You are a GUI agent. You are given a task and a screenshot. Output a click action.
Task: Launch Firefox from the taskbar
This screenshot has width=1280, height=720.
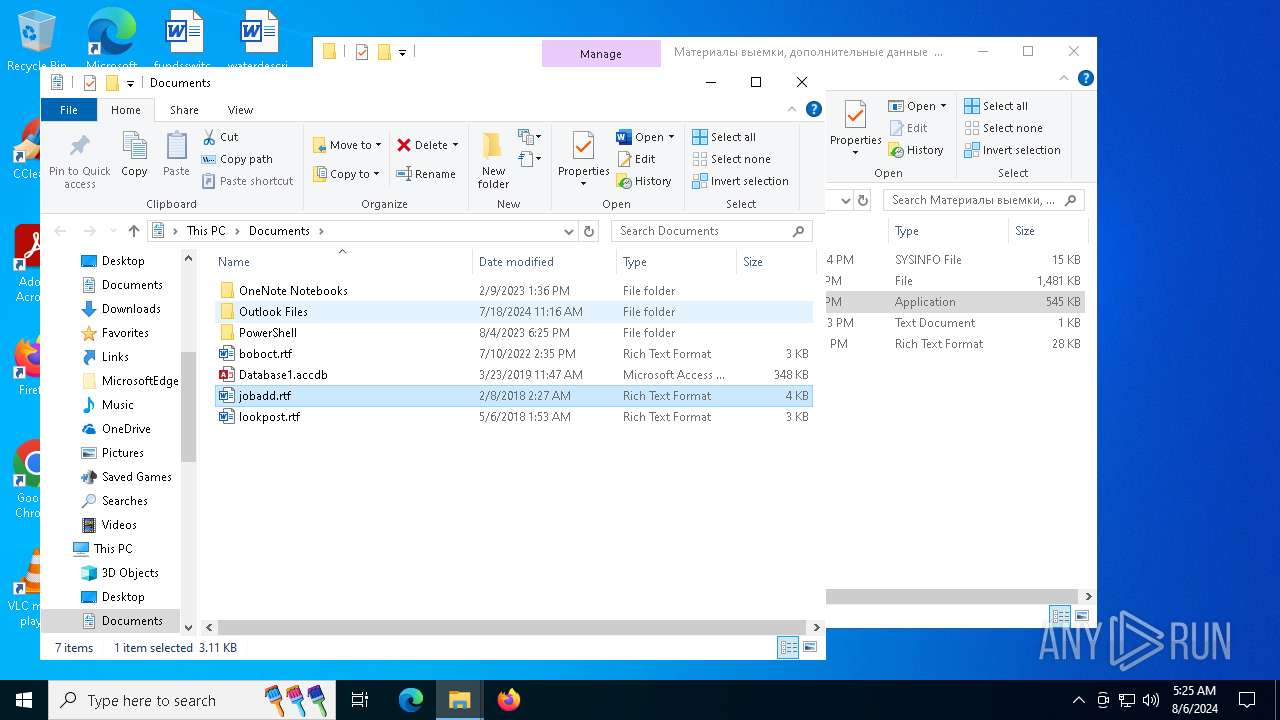(509, 700)
